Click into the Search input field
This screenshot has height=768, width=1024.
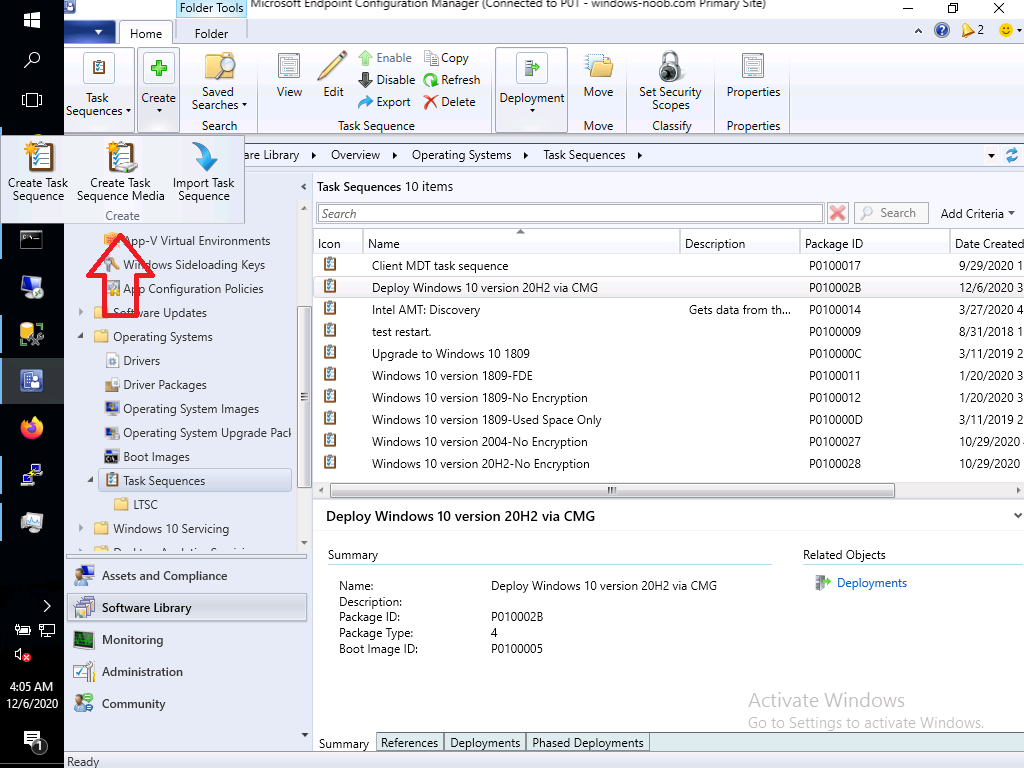tap(569, 214)
